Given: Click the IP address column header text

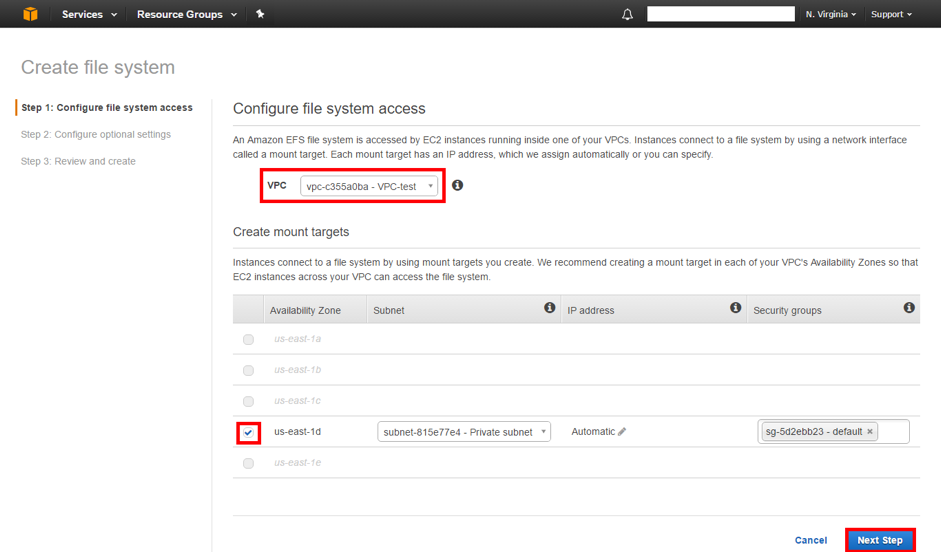Looking at the screenshot, I should click(591, 310).
